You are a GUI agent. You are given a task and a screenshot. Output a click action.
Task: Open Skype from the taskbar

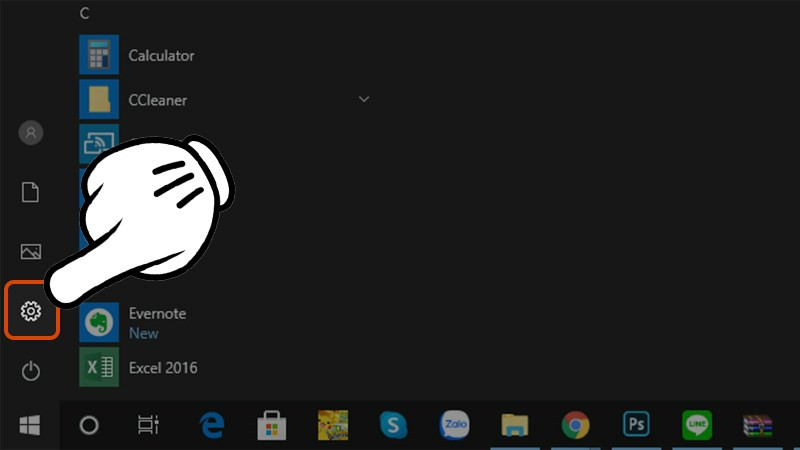[393, 425]
